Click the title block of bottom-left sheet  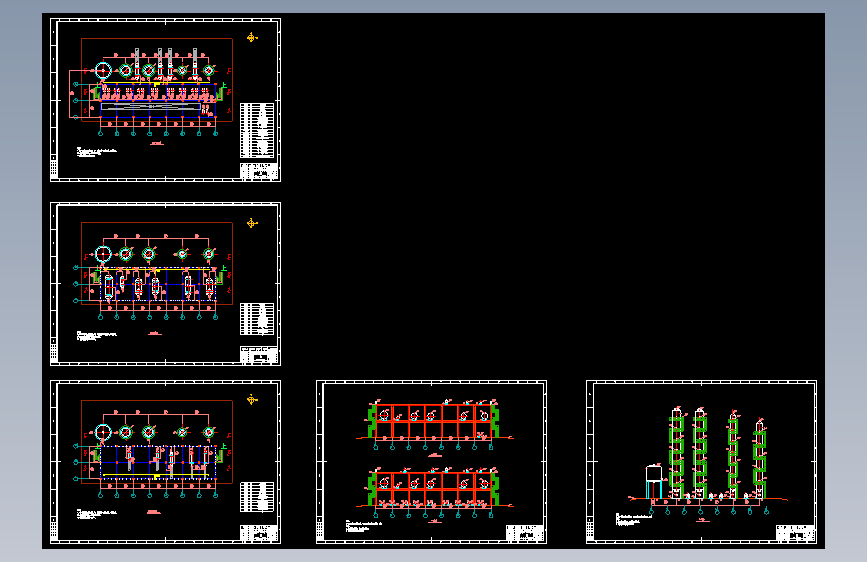(259, 533)
